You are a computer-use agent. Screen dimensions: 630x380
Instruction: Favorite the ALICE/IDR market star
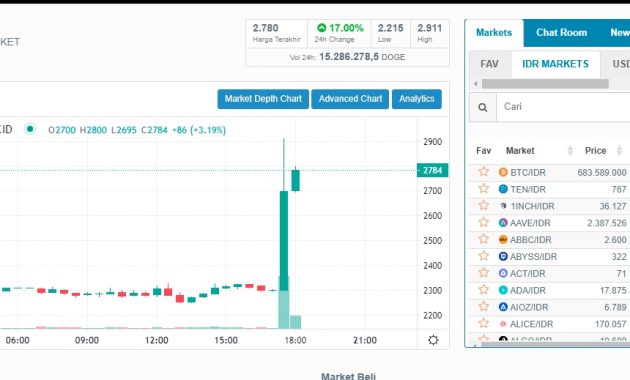(484, 324)
